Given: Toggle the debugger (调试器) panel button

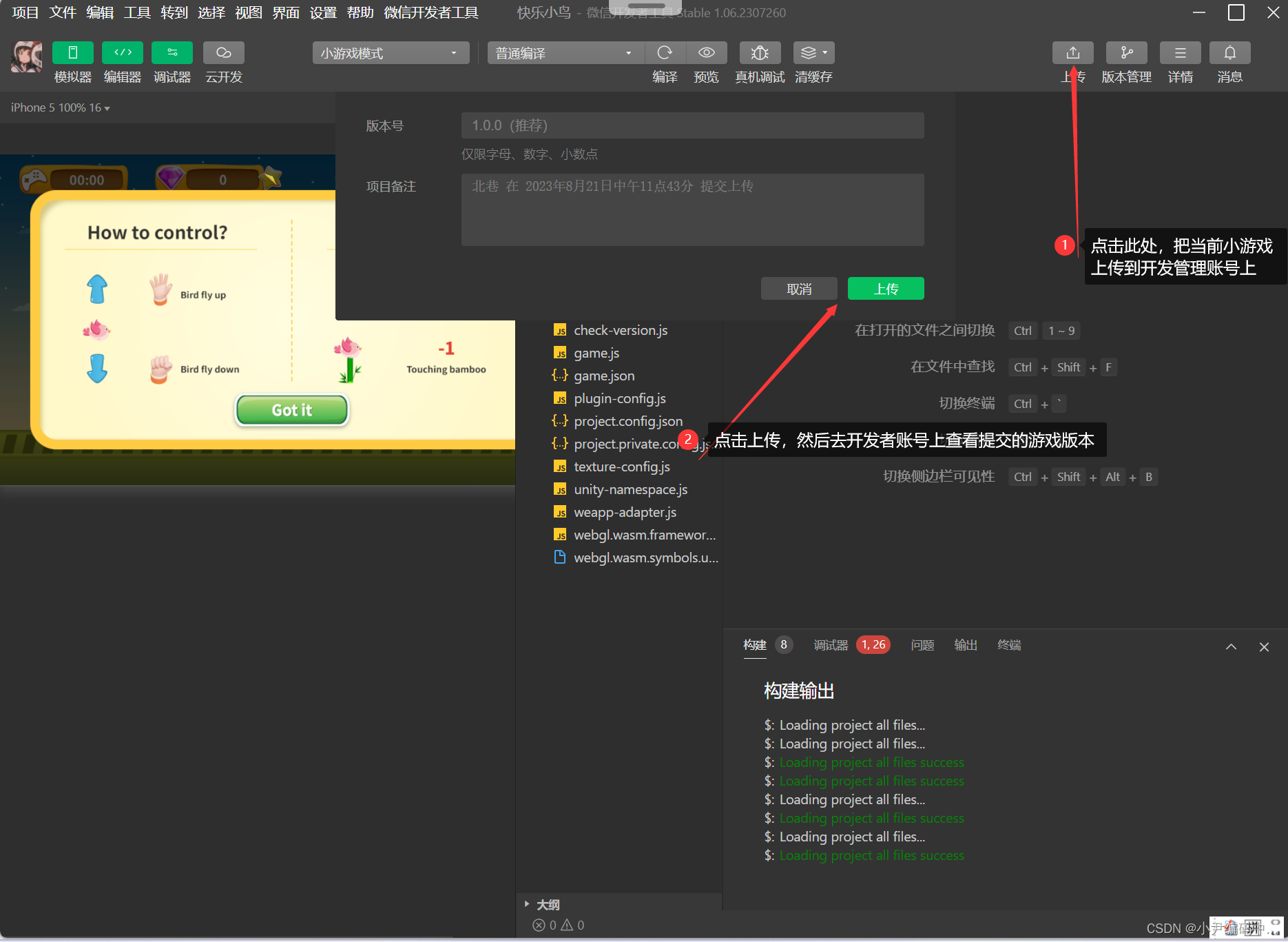Looking at the screenshot, I should coord(172,53).
